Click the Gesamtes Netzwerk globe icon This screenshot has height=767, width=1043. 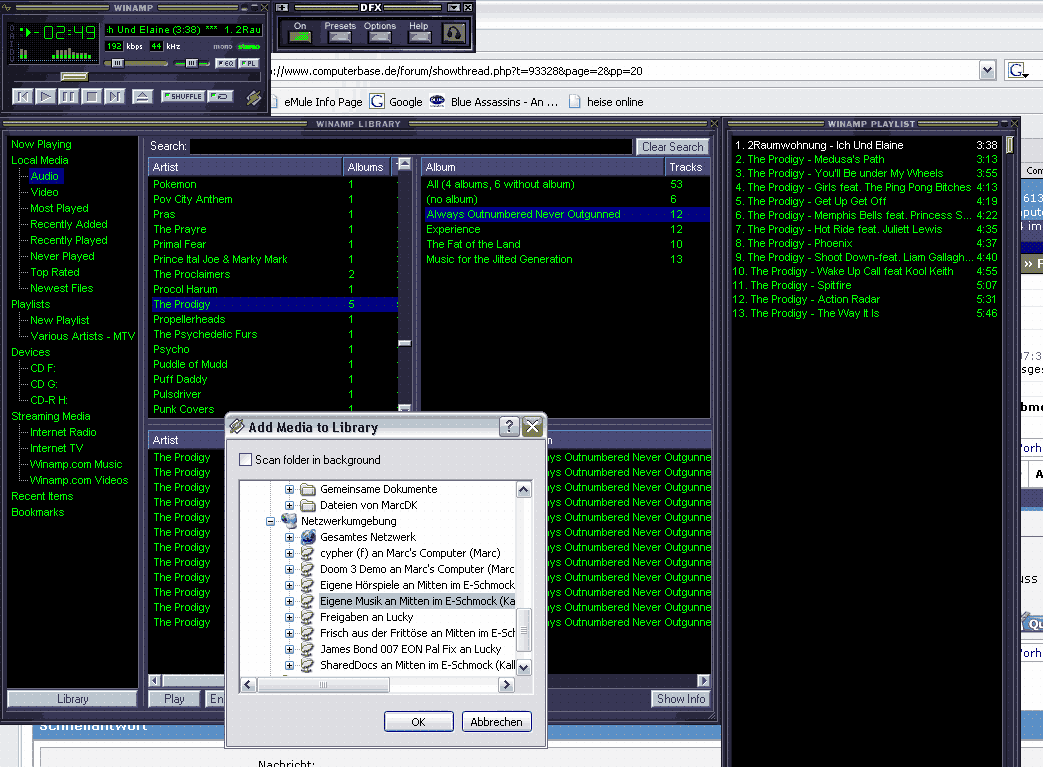(308, 537)
